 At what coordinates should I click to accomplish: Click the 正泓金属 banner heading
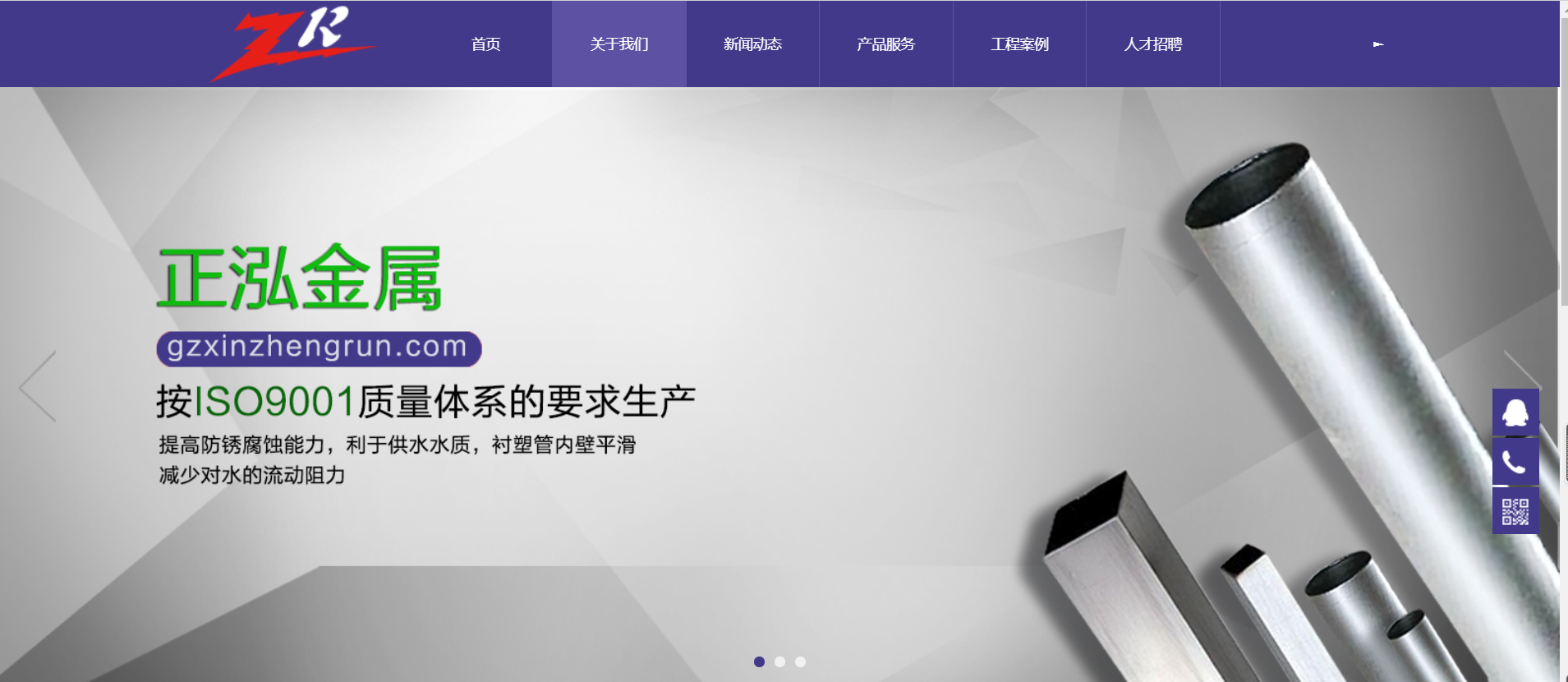[x=300, y=279]
